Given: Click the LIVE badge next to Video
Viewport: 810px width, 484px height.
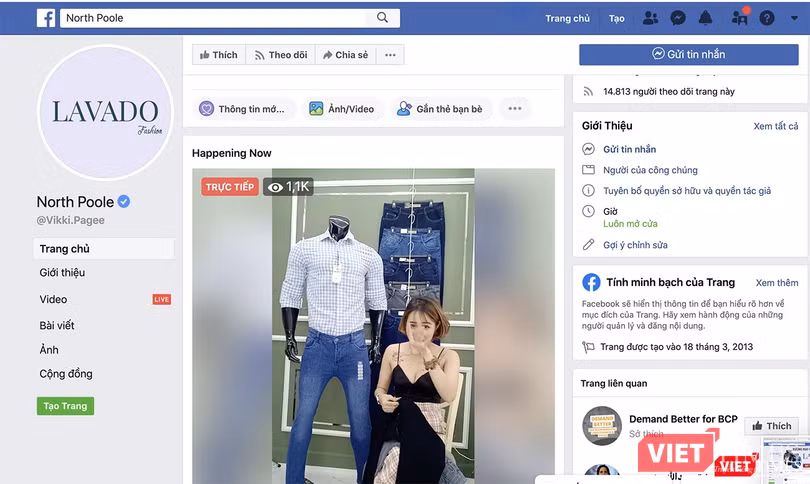Looking at the screenshot, I should pos(162,299).
